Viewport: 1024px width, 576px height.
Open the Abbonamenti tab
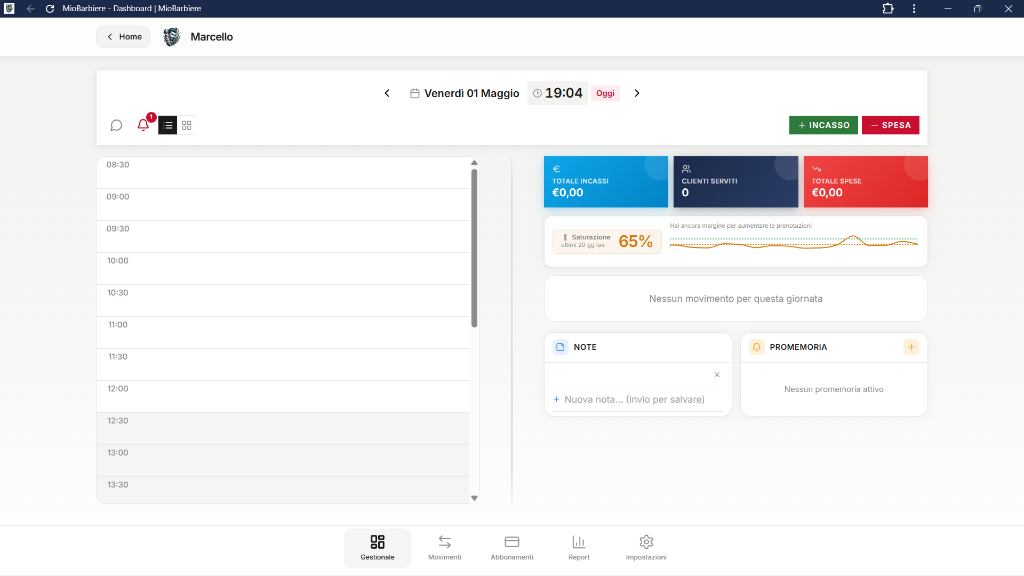pyautogui.click(x=512, y=547)
